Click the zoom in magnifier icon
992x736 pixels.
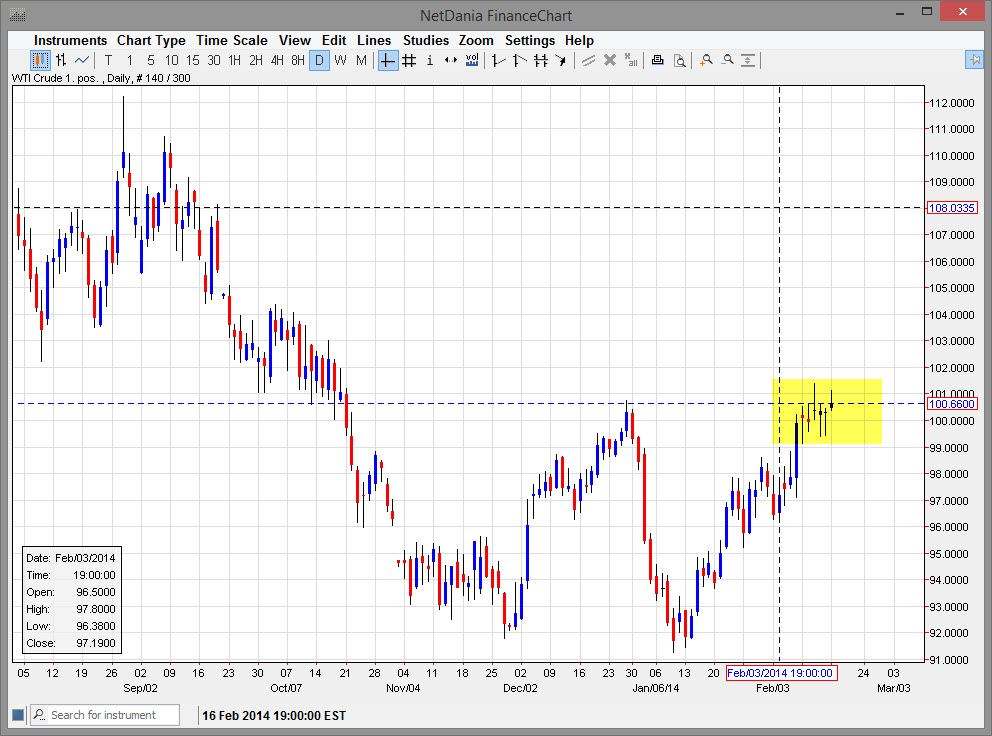tap(707, 61)
